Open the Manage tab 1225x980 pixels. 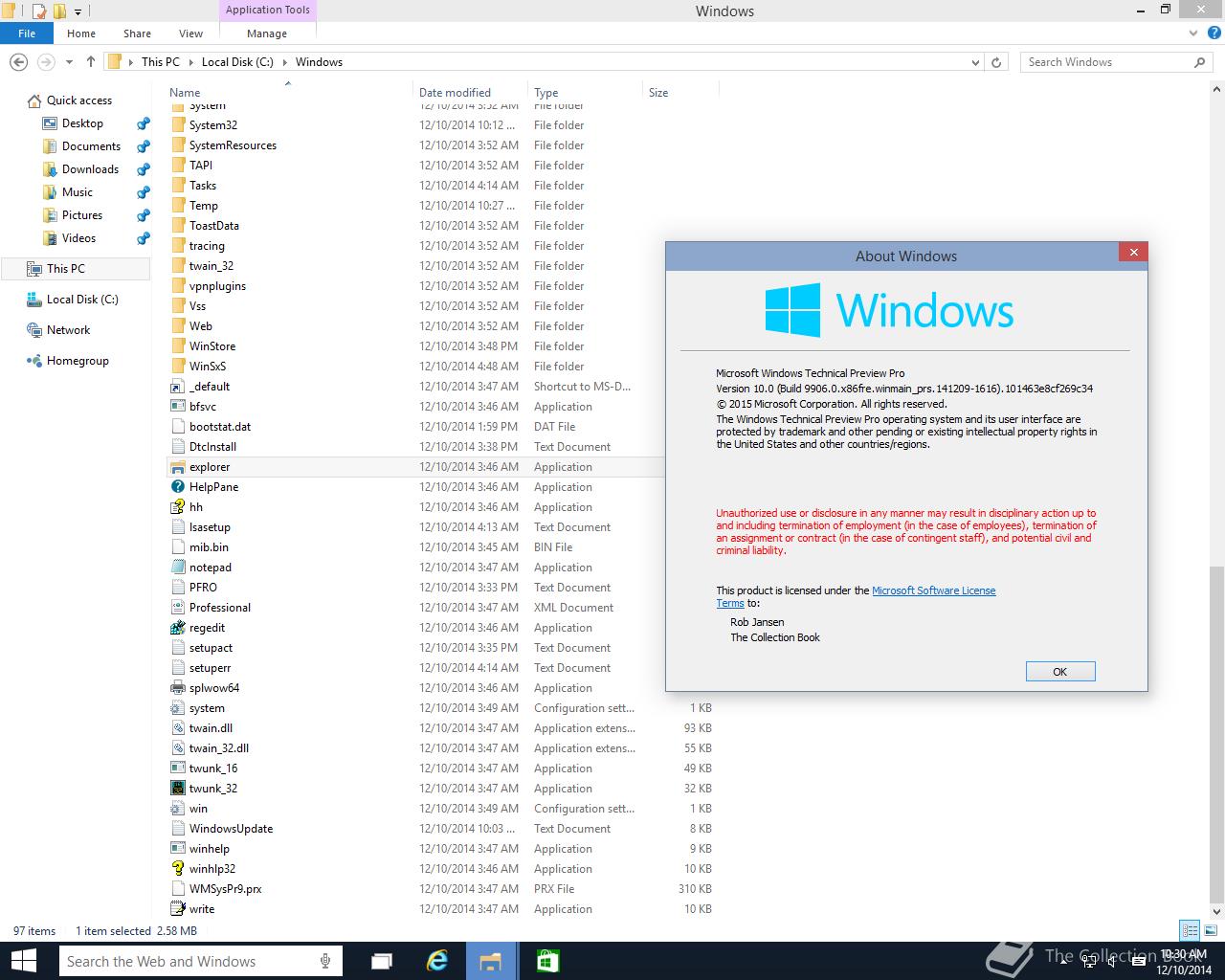[x=267, y=33]
